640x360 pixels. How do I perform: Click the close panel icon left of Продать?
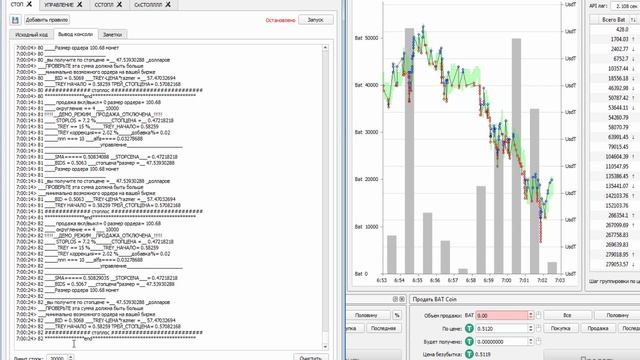(402, 299)
